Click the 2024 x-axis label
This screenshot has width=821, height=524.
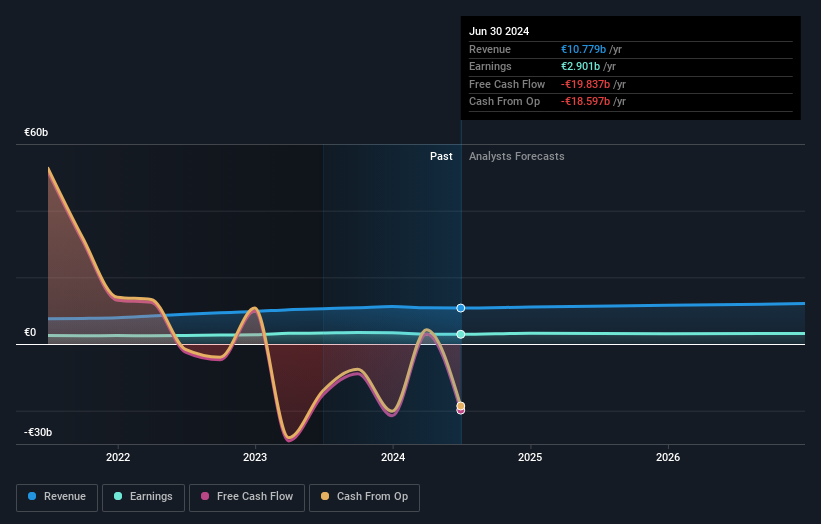[393, 457]
